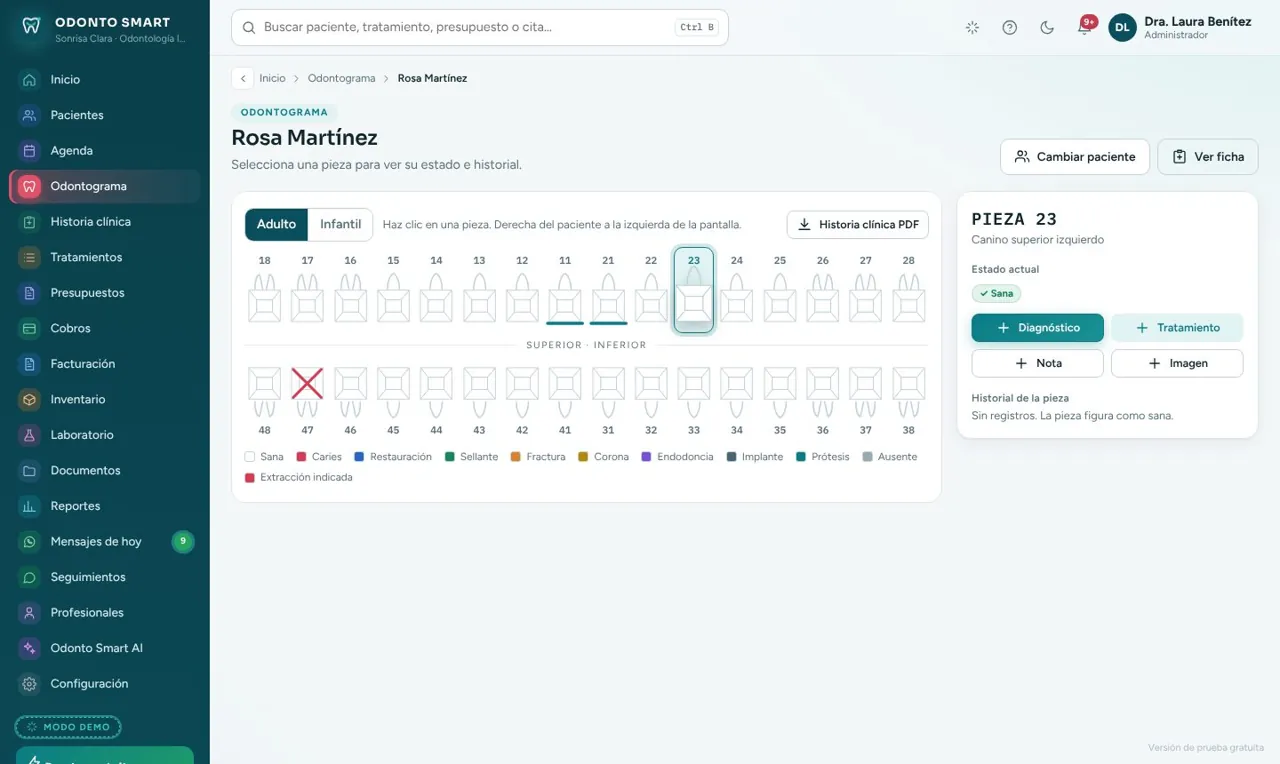Viewport: 1280px width, 764px height.
Task: Click the search patients input field
Action: coord(480,28)
